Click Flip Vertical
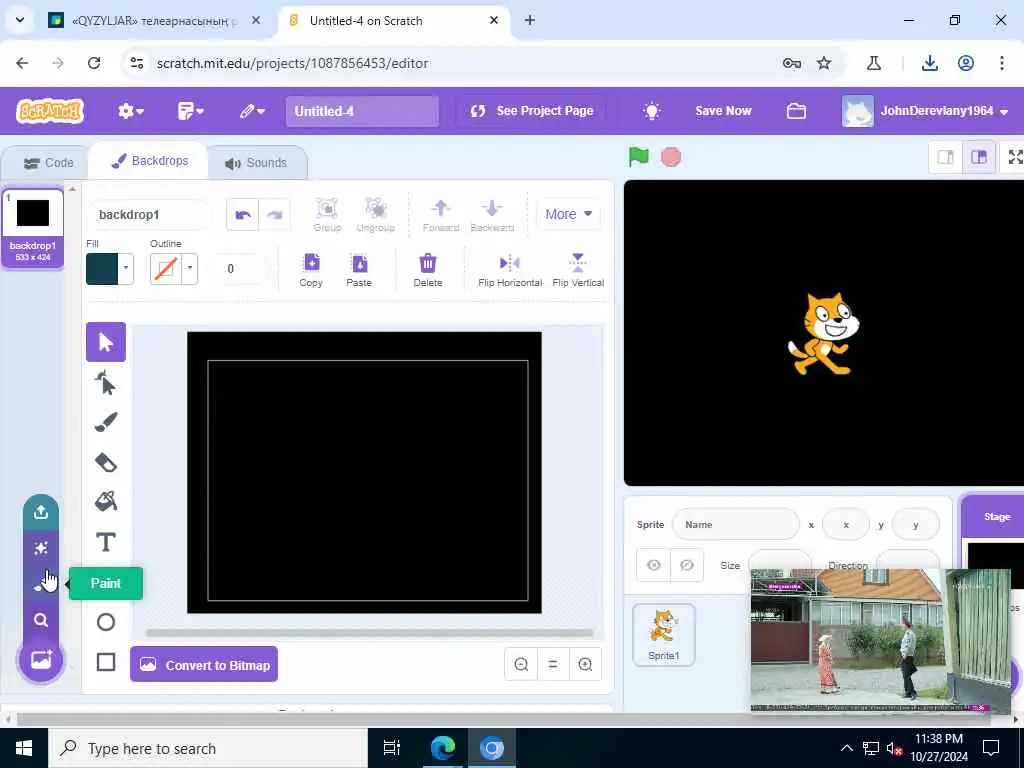 578,270
